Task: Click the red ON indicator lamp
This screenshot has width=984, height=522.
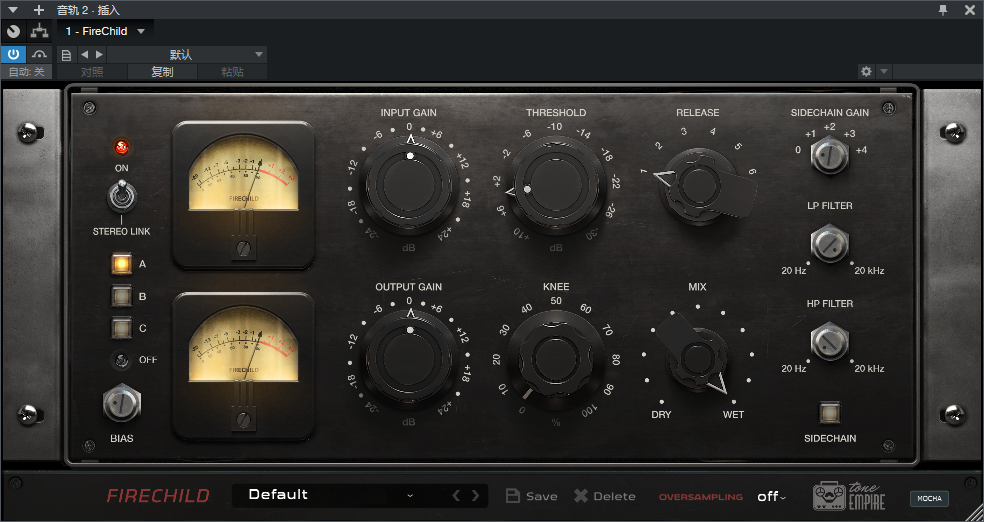Action: pyautogui.click(x=121, y=147)
